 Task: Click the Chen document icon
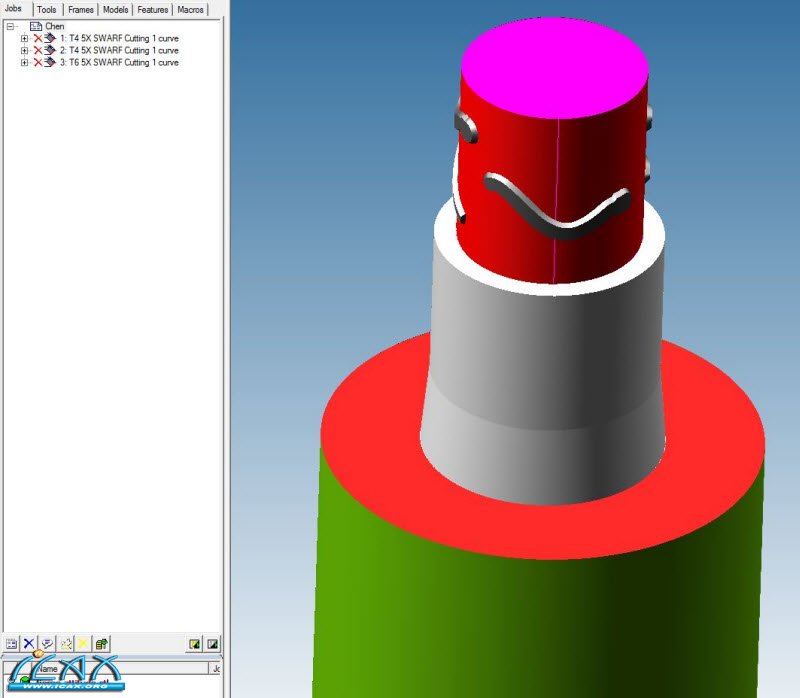pyautogui.click(x=36, y=27)
